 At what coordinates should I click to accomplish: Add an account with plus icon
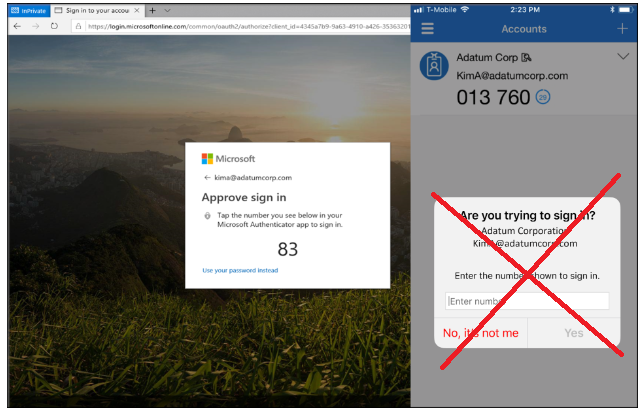pos(622,28)
